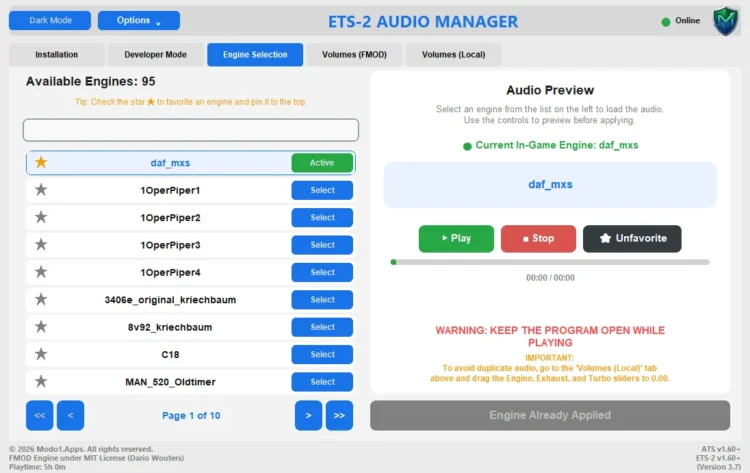Click the audio preview progress slider

point(550,262)
